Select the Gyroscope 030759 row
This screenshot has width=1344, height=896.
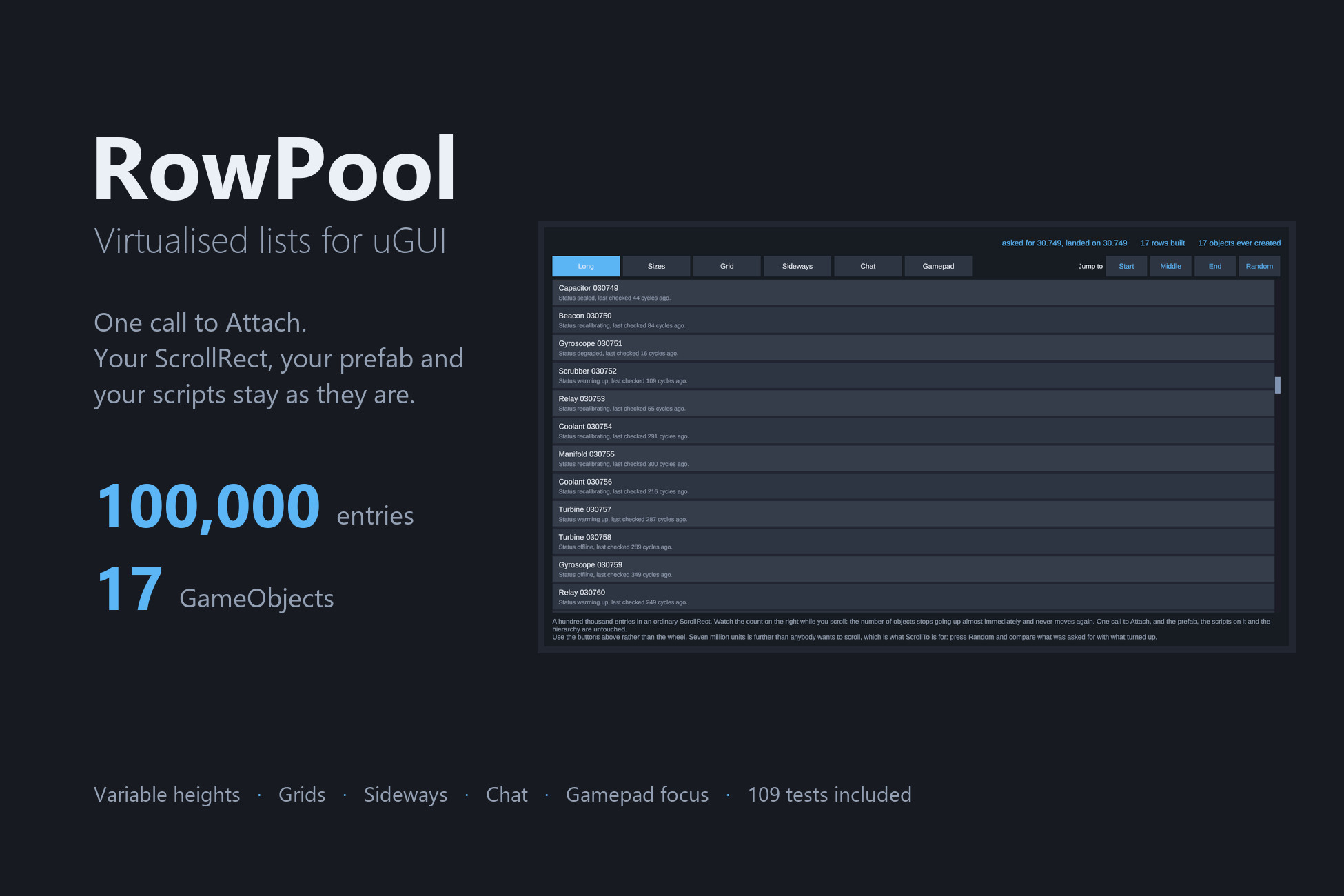point(913,569)
